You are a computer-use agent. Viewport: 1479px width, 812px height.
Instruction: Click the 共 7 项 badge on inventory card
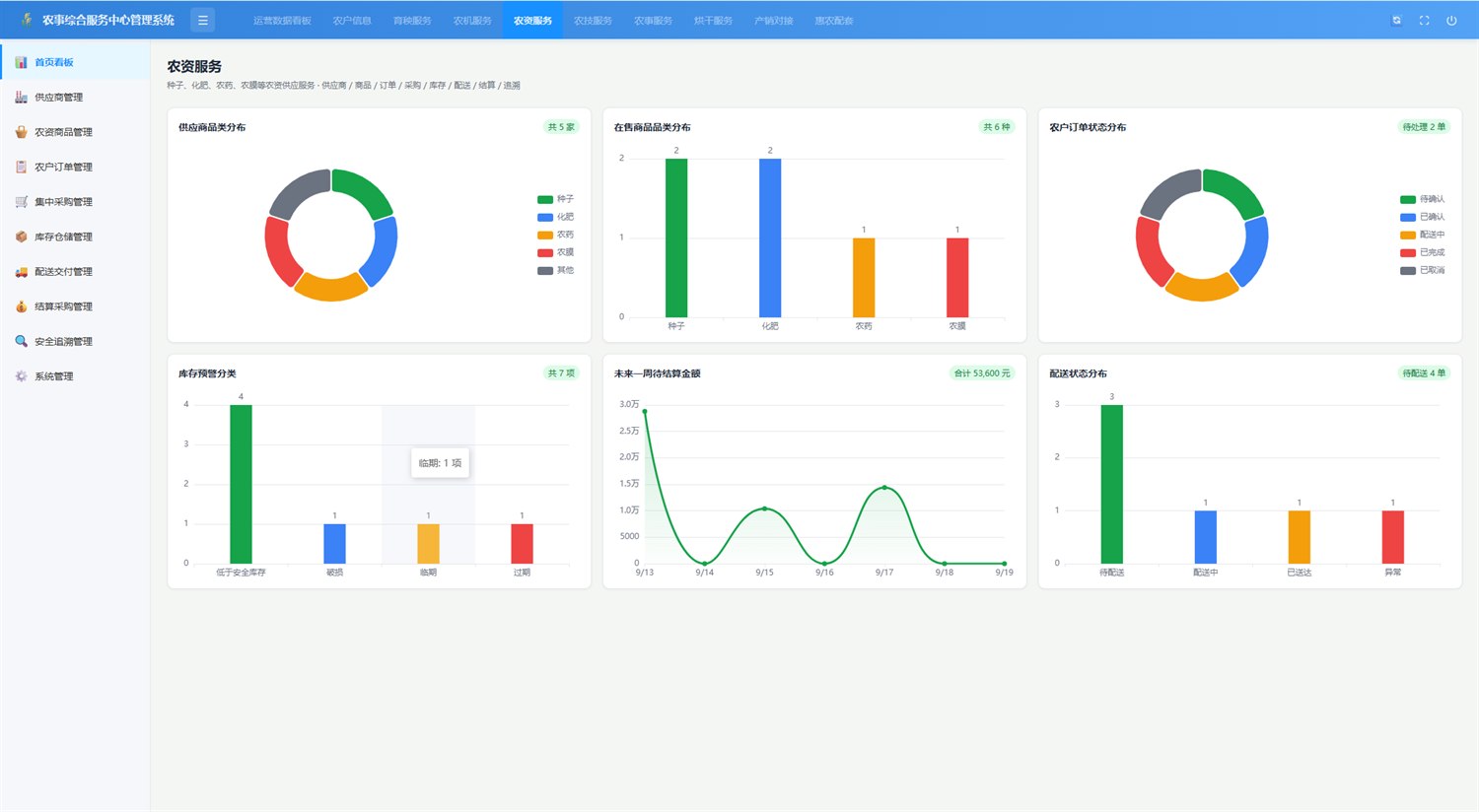click(561, 373)
